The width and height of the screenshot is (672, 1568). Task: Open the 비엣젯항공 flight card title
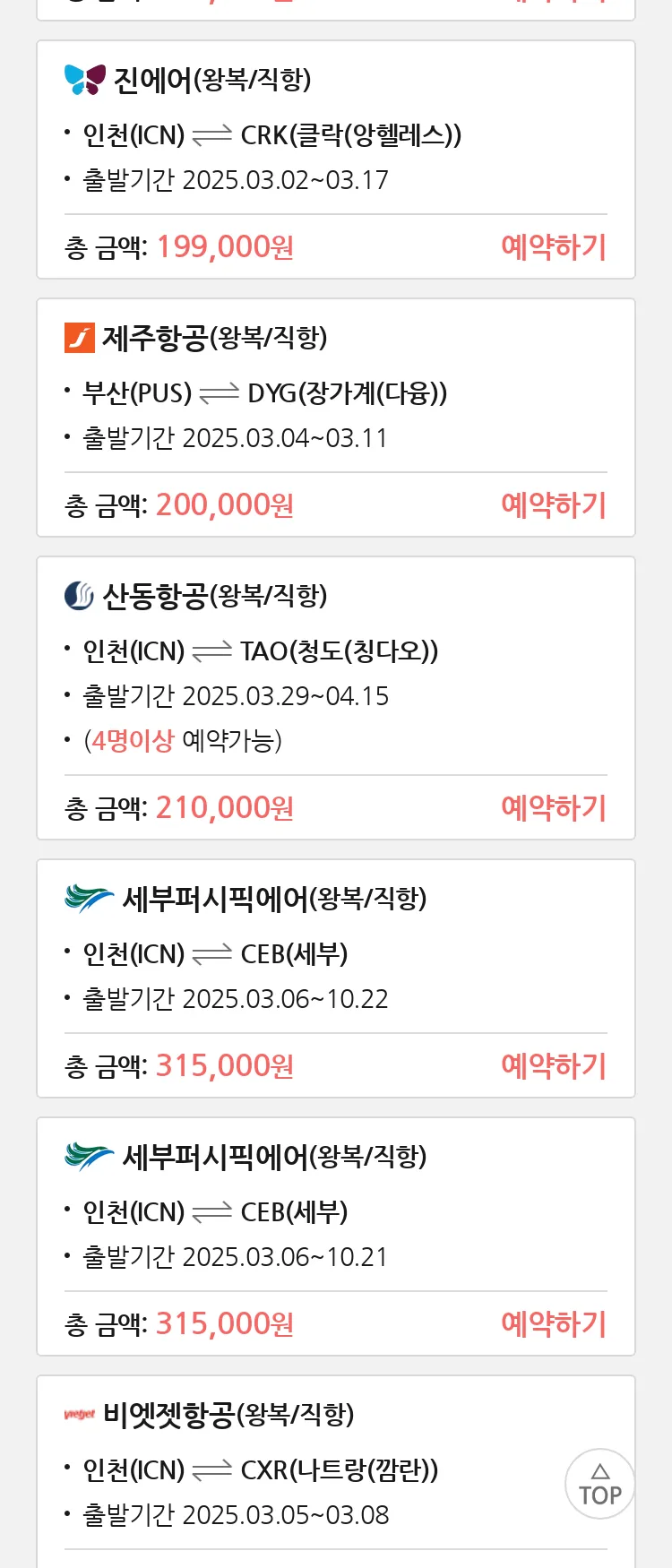point(228,1415)
